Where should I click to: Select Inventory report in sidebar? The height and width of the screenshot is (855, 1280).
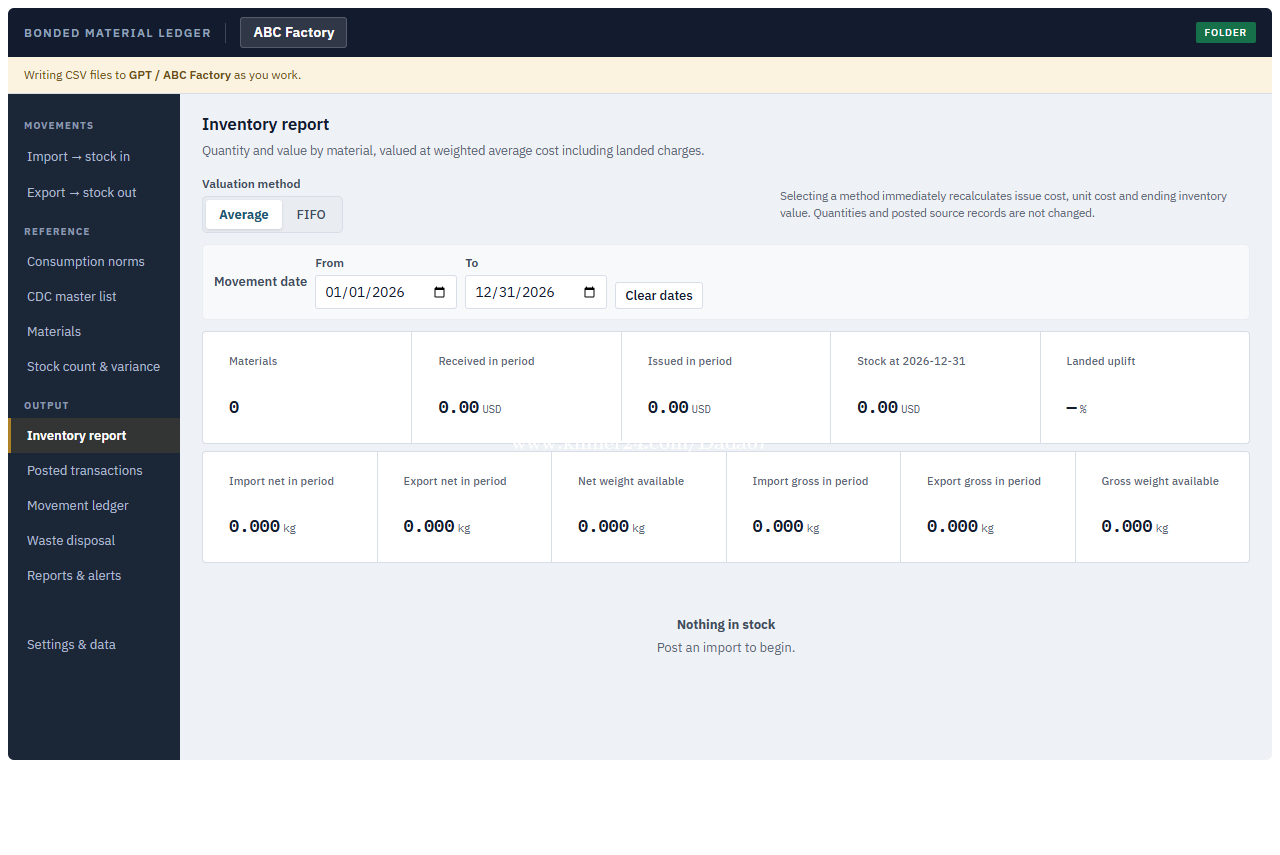94,436
